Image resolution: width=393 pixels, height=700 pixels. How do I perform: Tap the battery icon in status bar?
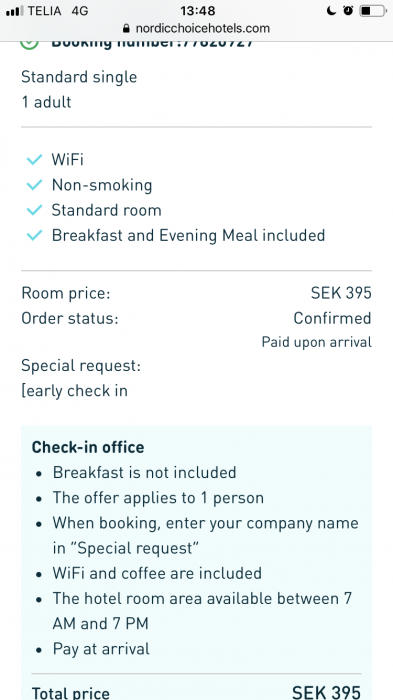click(x=373, y=11)
